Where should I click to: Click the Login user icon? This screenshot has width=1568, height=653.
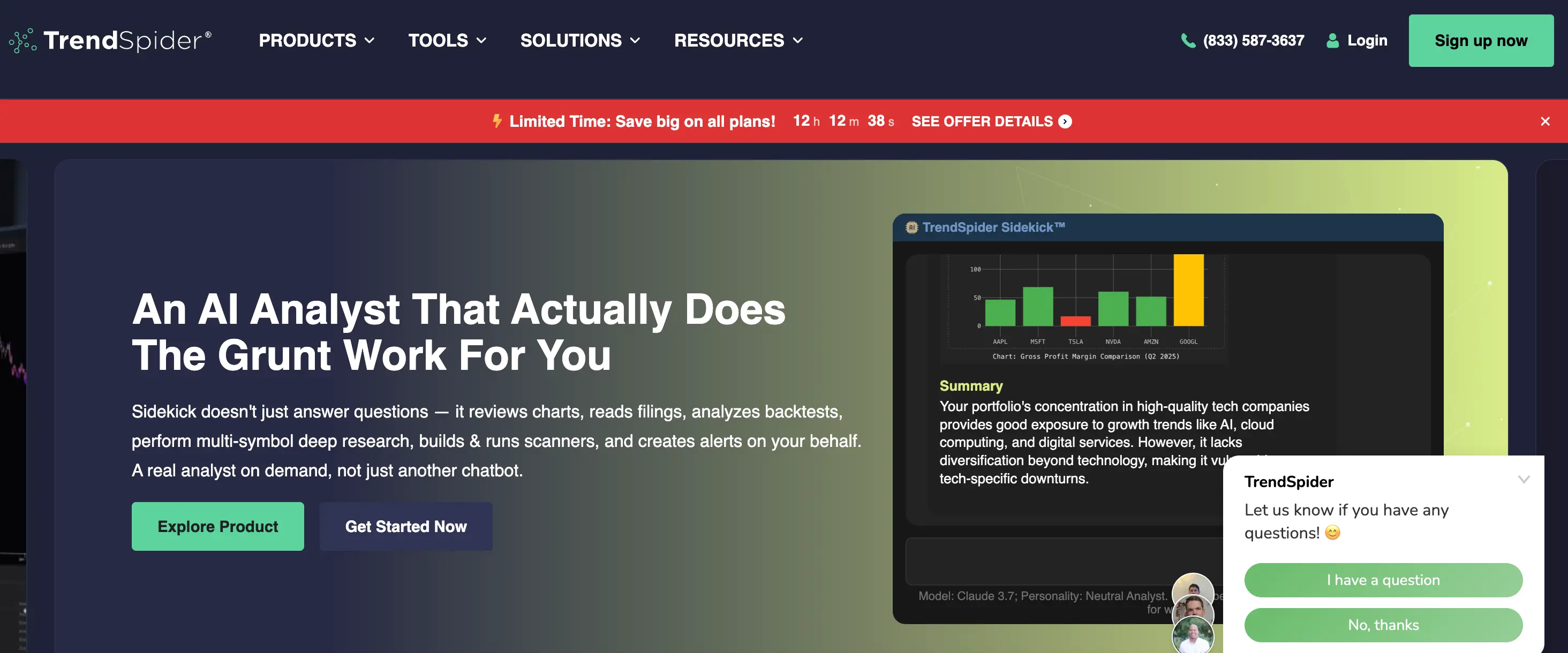click(1332, 41)
